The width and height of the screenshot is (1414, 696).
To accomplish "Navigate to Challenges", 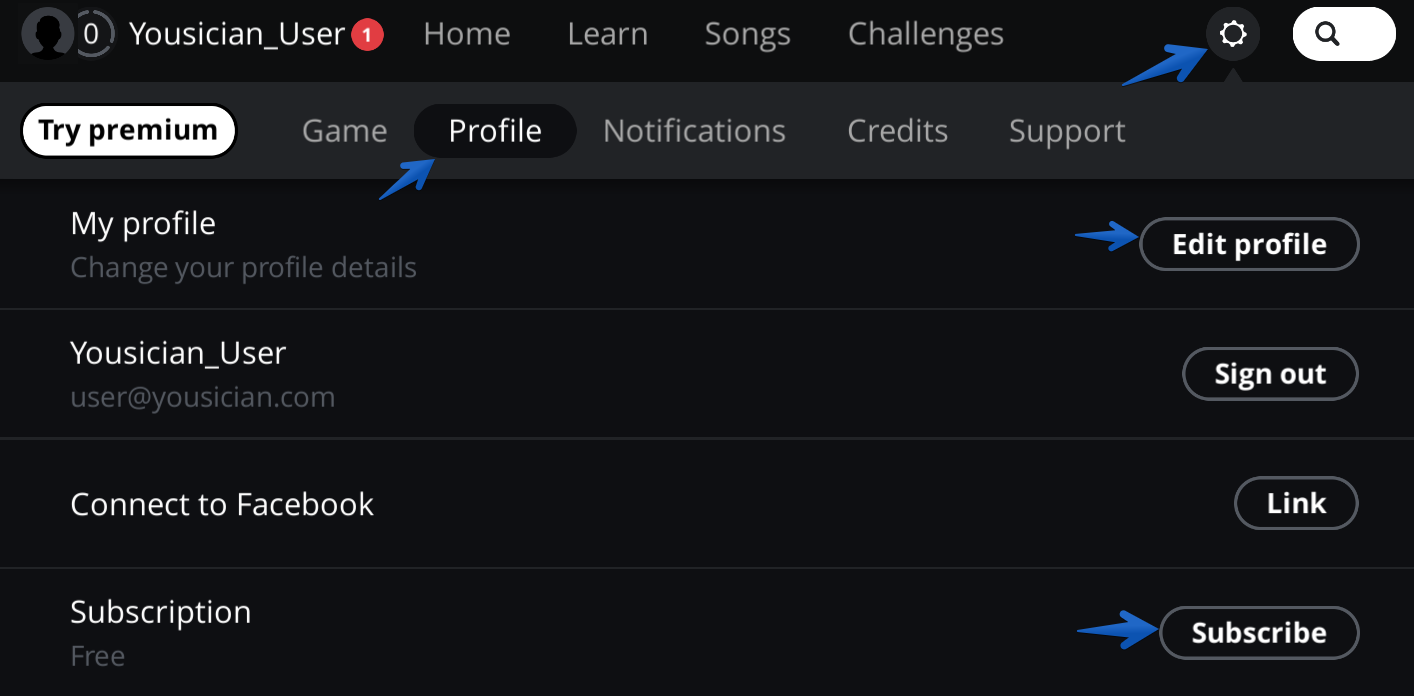I will 926,35.
